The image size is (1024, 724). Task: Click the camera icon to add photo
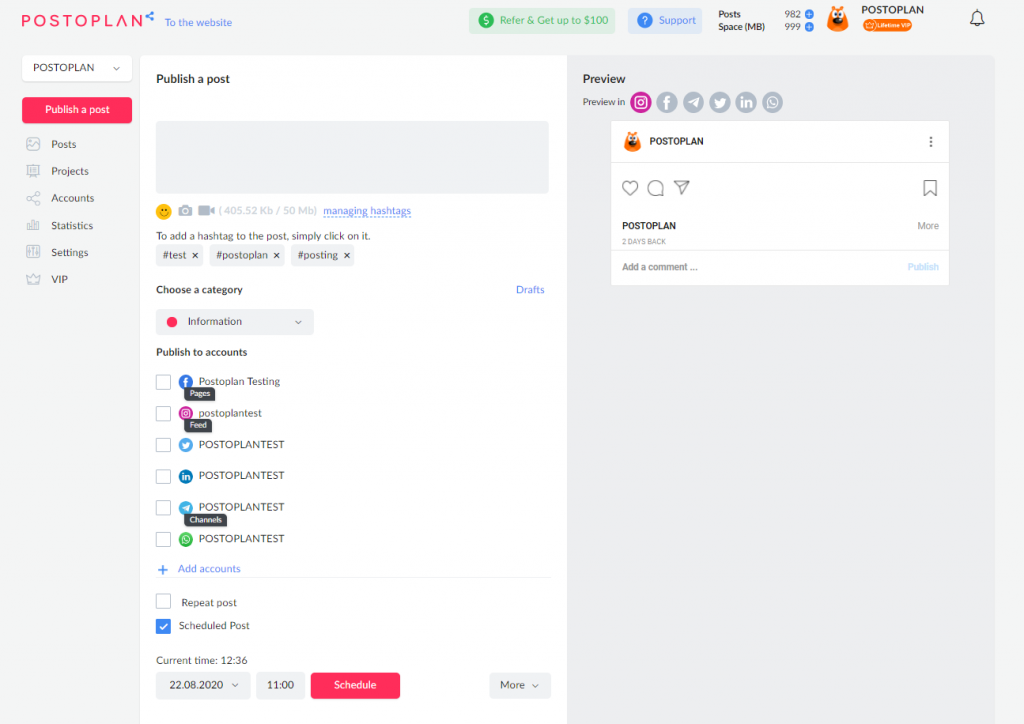coord(185,211)
